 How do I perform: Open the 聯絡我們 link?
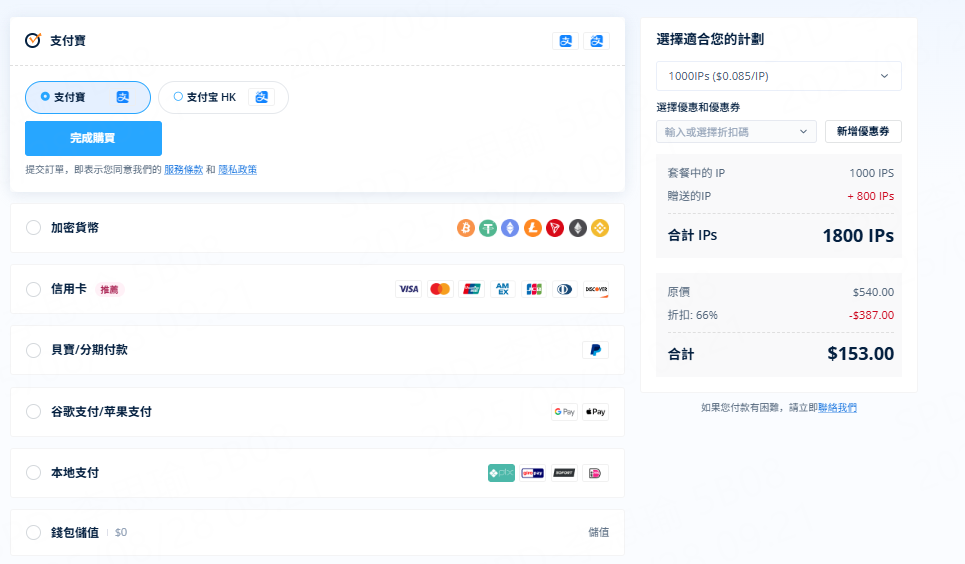coord(837,408)
